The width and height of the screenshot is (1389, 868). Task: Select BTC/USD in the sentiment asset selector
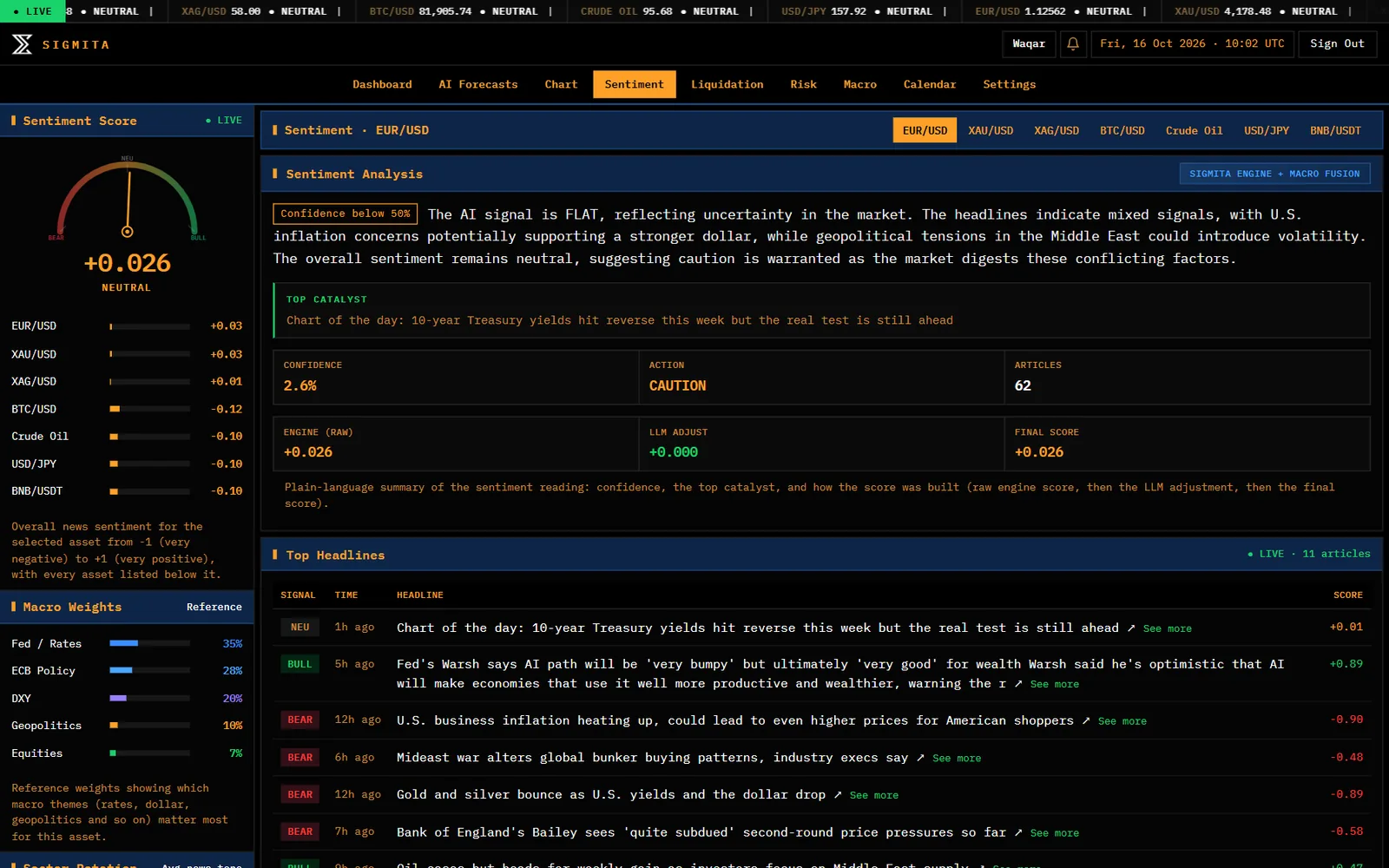point(1122,130)
